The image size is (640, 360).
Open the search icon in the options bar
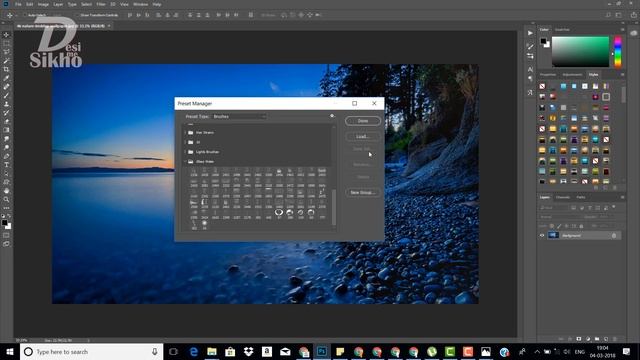pos(608,15)
